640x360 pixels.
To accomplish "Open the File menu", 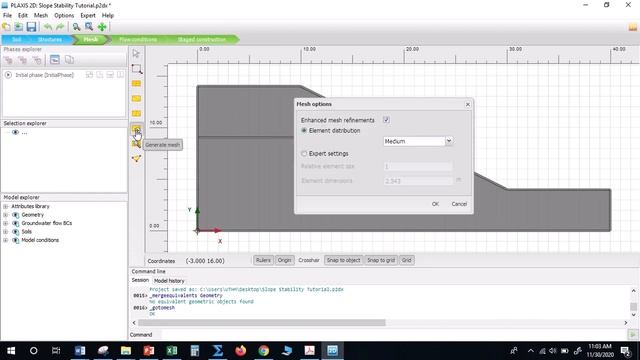I will 7,16.
